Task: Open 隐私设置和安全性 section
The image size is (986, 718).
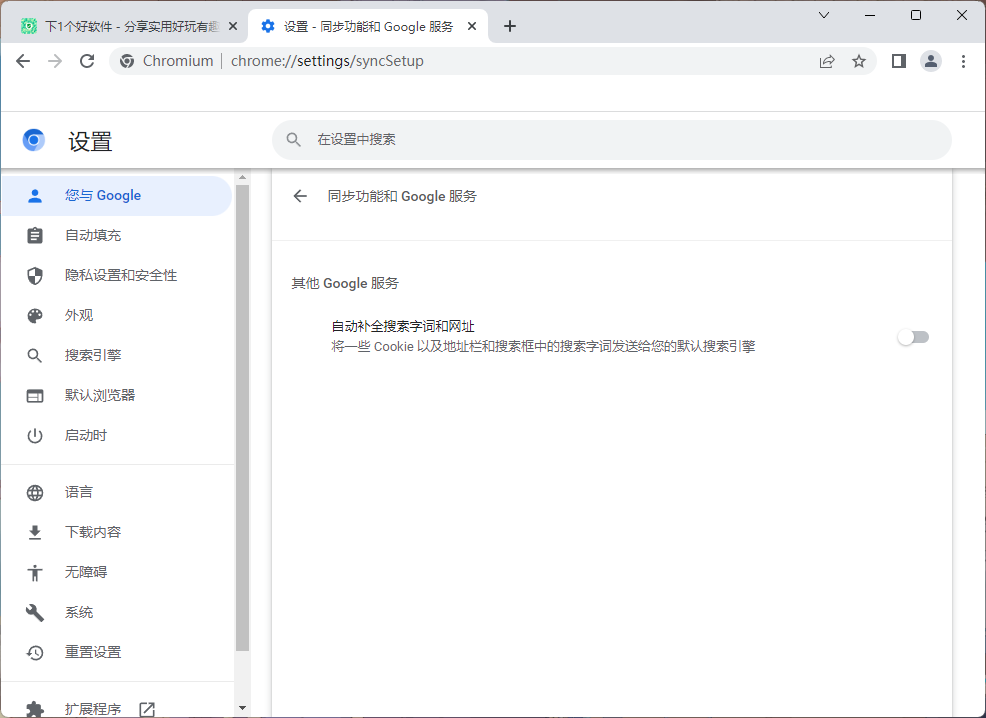Action: (117, 275)
